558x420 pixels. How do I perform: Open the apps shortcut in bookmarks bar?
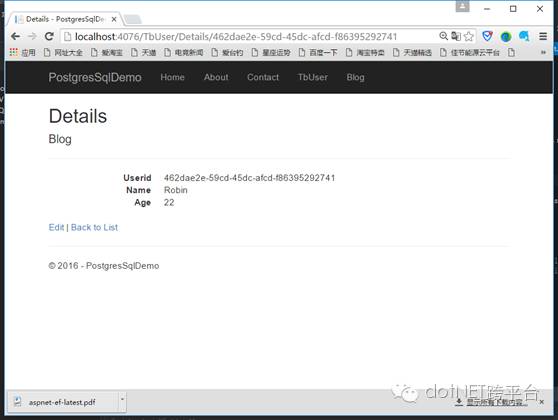(x=22, y=53)
